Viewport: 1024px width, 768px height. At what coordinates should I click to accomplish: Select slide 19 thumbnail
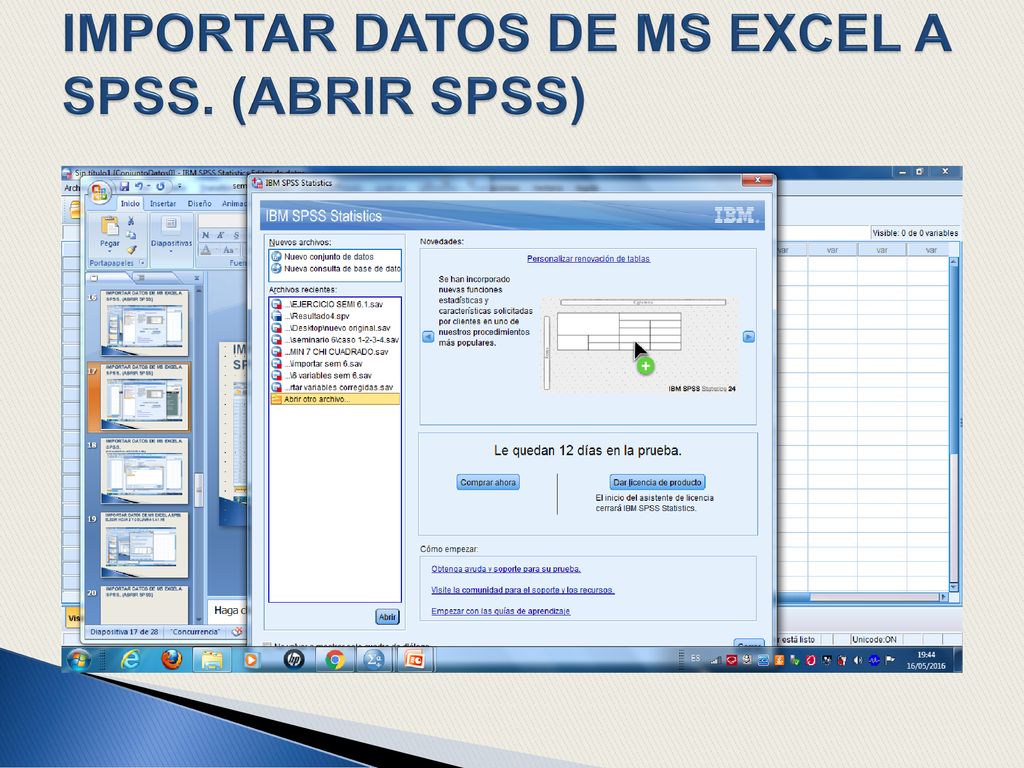(144, 545)
